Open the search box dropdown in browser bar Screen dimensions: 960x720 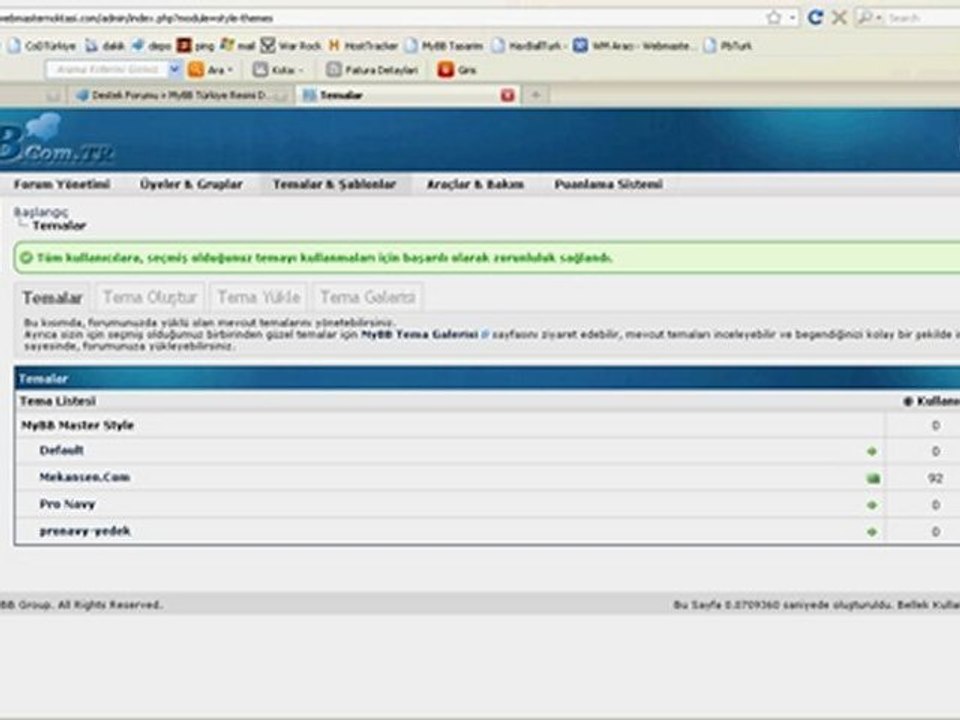(879, 18)
